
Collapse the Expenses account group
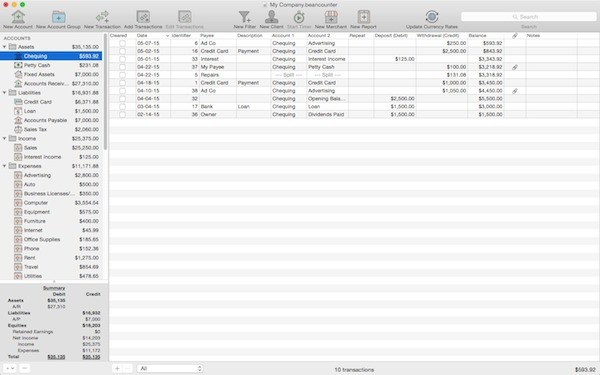(x=5, y=166)
